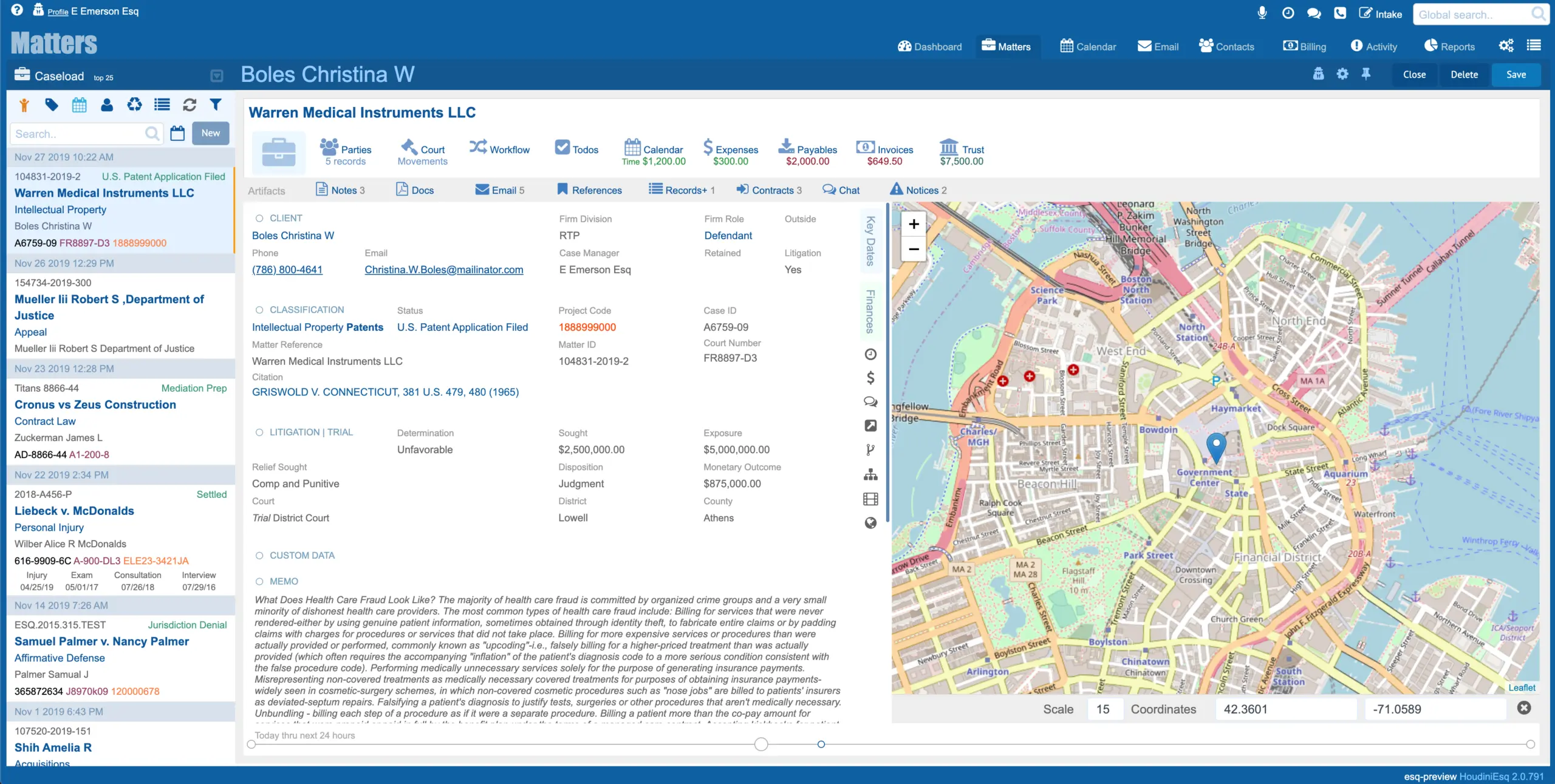Open the filter funnel icon in Caseload
The width and height of the screenshot is (1555, 784).
[x=216, y=105]
